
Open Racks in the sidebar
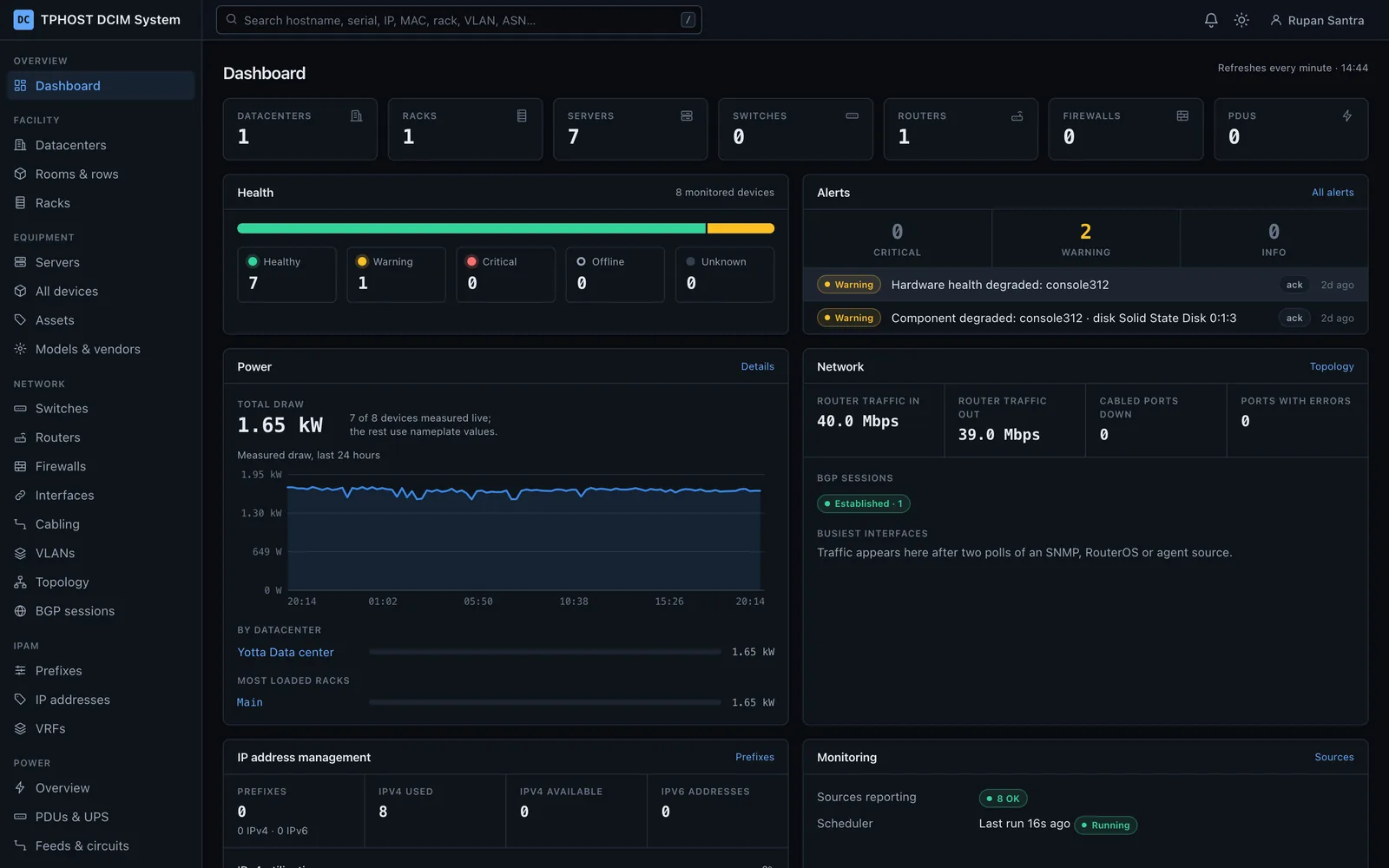(101, 203)
